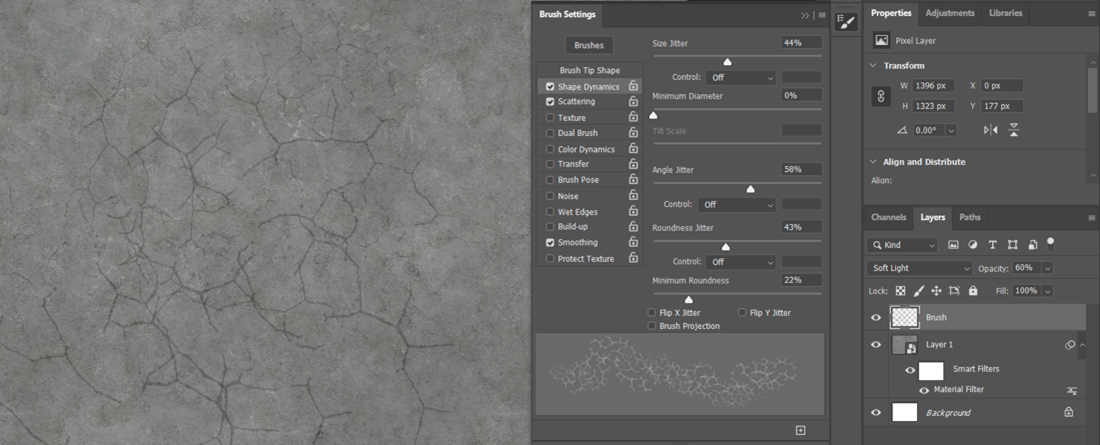Screen dimensions: 1100x445
Task: Click the Brush Settings panel icon
Action: pyautogui.click(x=846, y=22)
